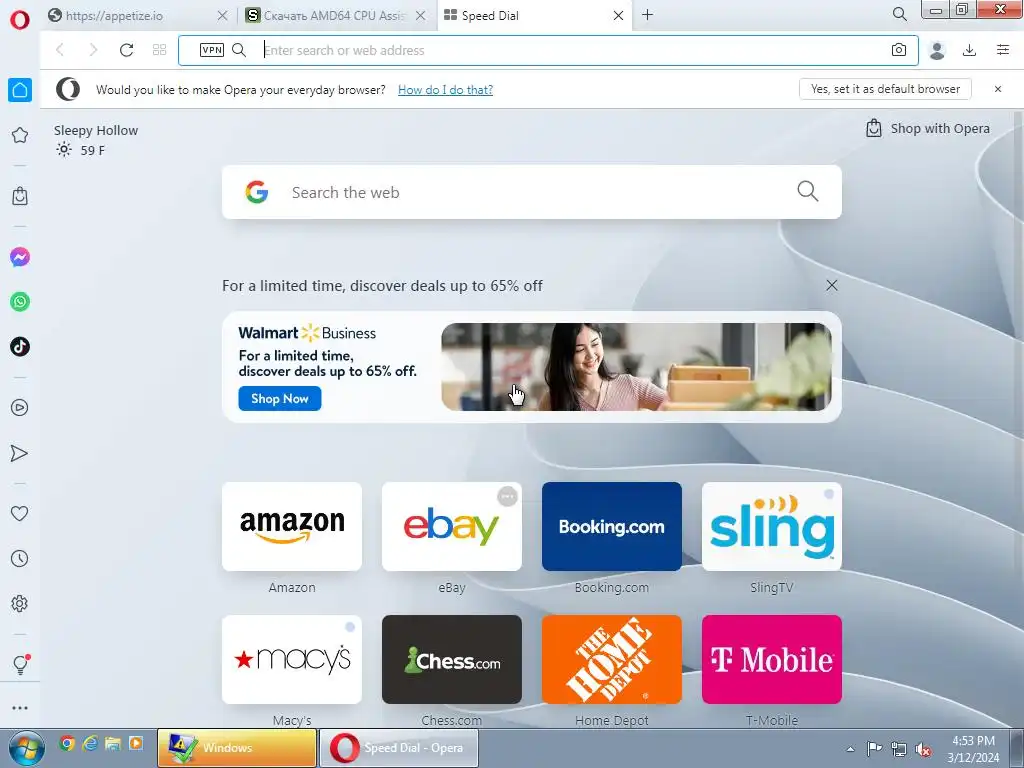
Task: Open the Amazon speed dial tile
Action: click(x=292, y=526)
